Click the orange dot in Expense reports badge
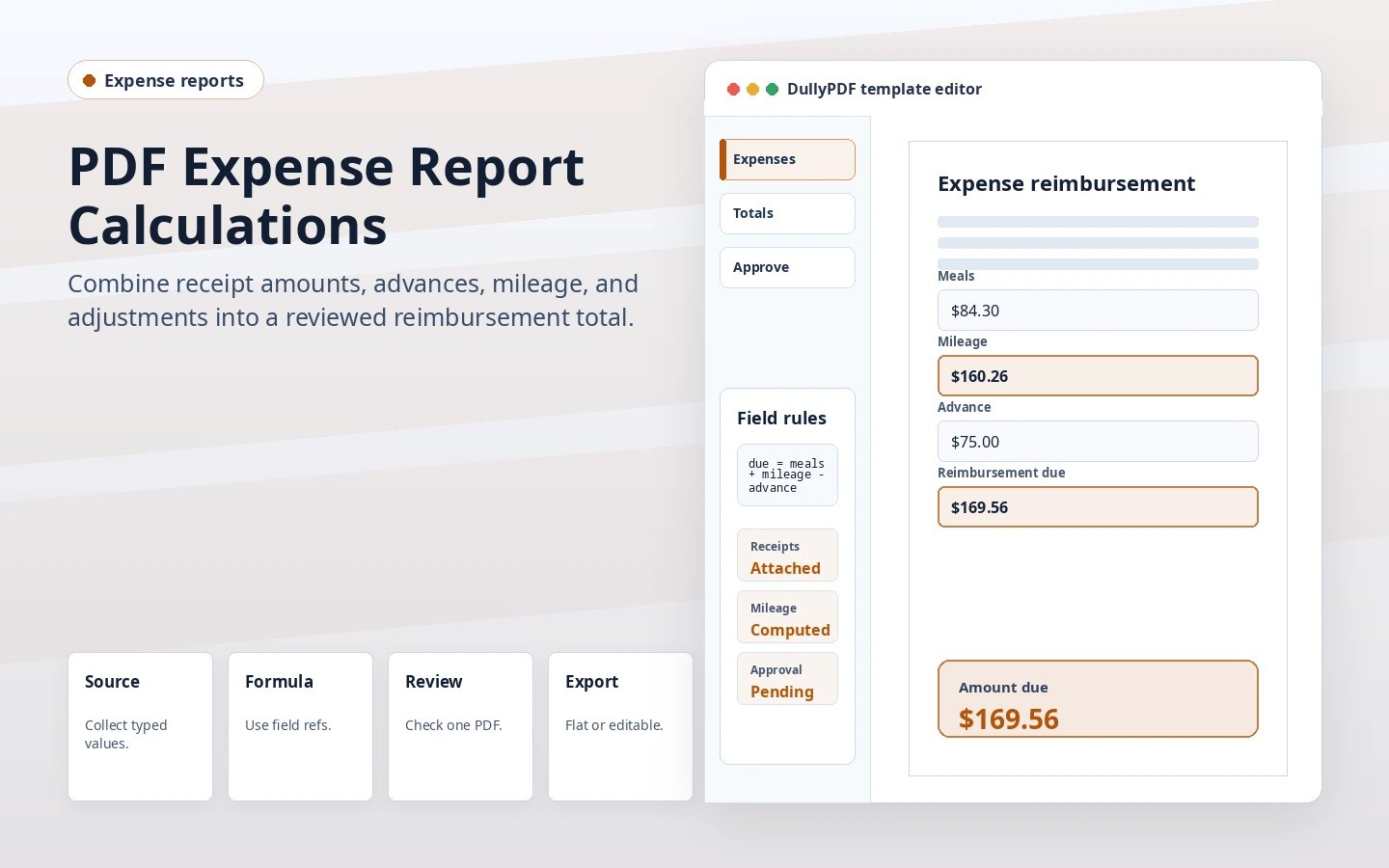 tap(89, 80)
